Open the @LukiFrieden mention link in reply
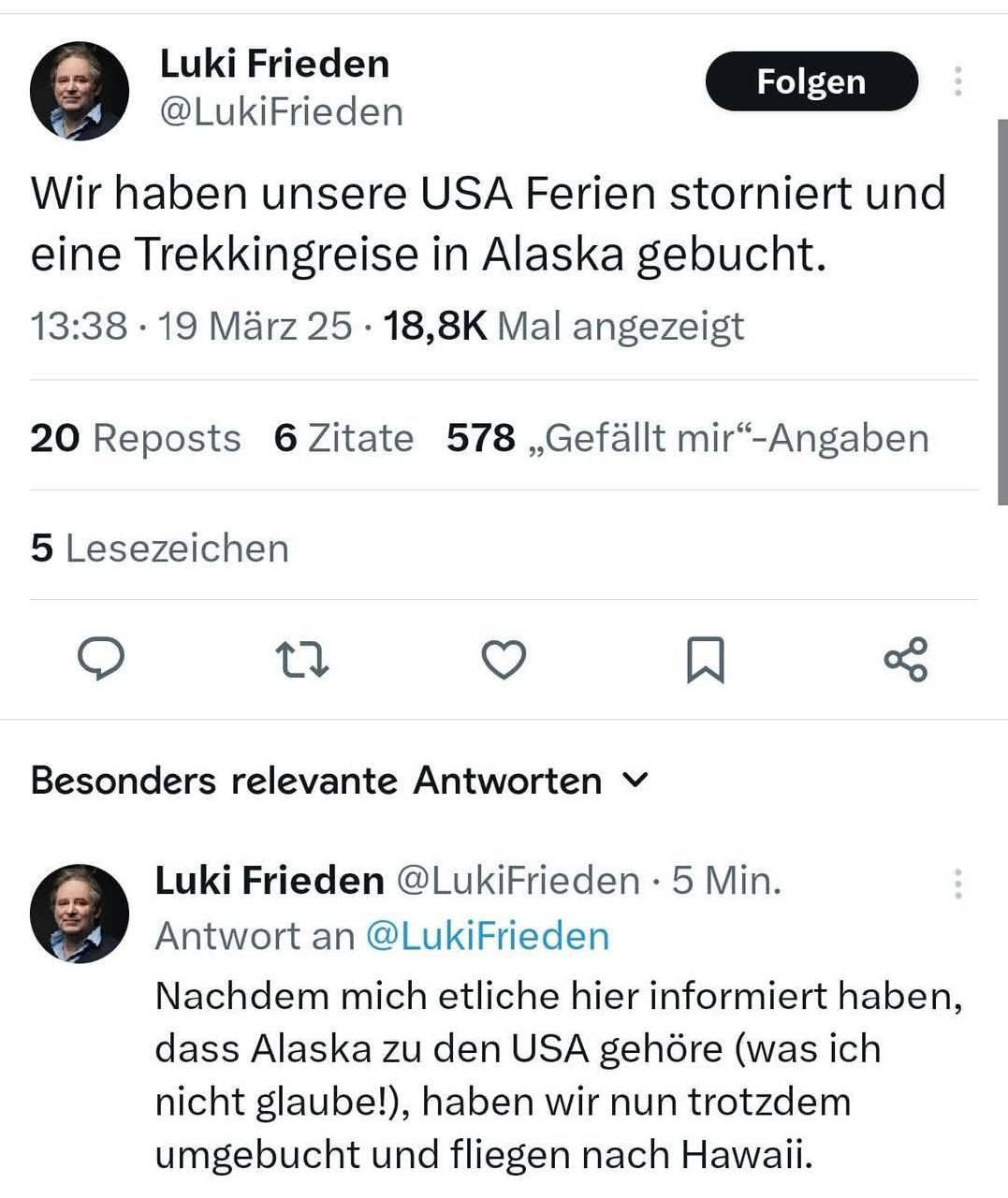This screenshot has height=1198, width=1008. (487, 936)
